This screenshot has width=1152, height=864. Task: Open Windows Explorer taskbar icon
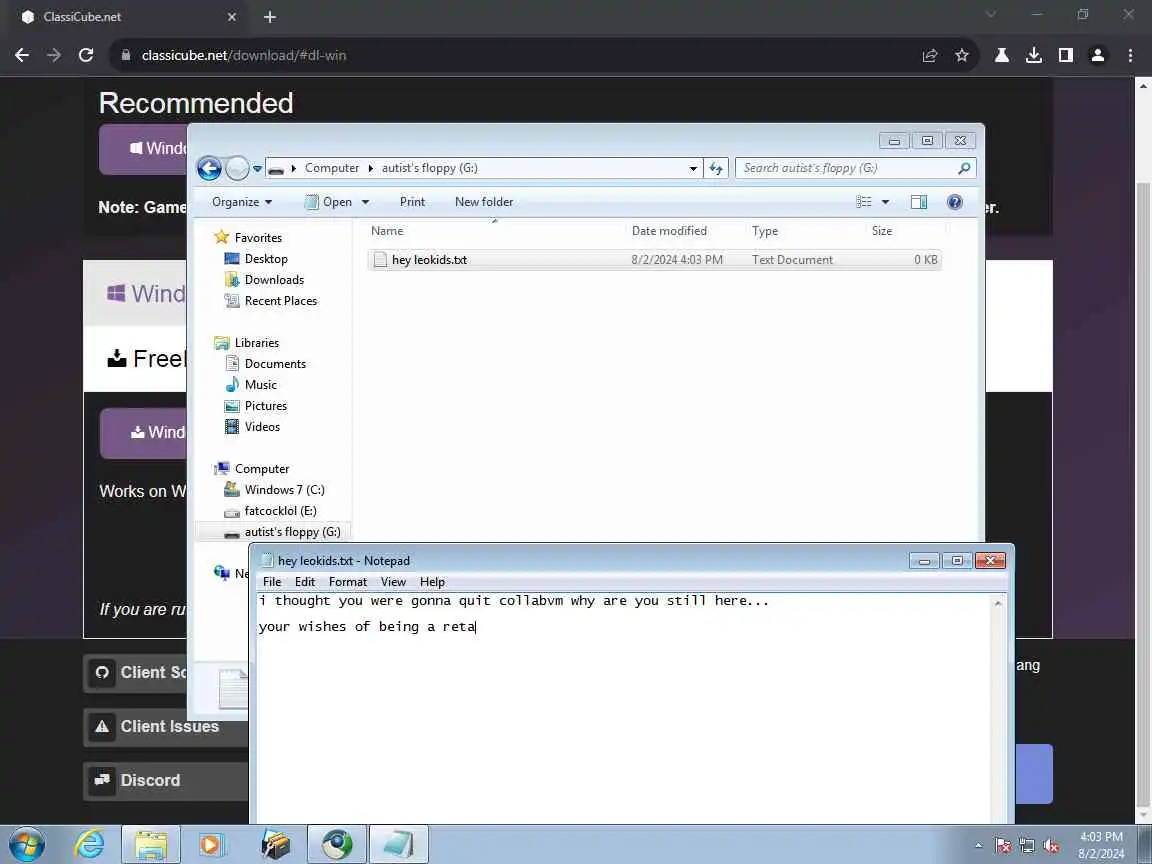coord(151,845)
